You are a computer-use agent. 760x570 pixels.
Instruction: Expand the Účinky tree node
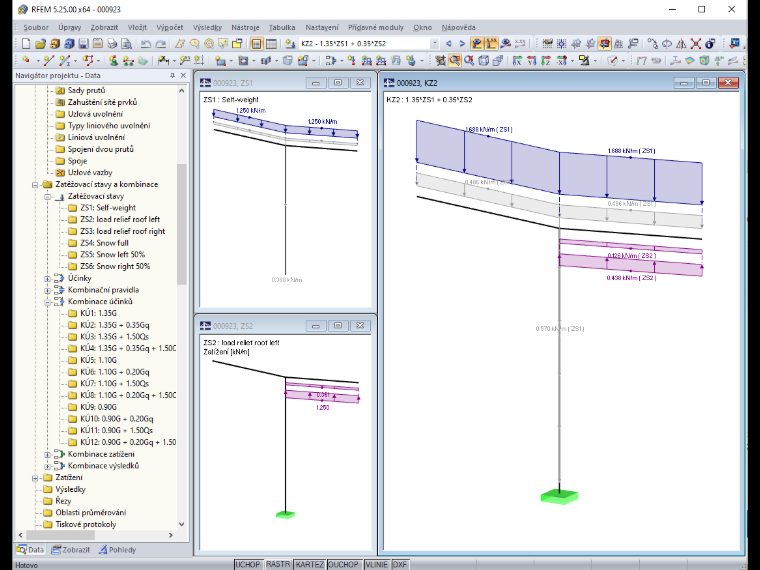click(x=48, y=279)
